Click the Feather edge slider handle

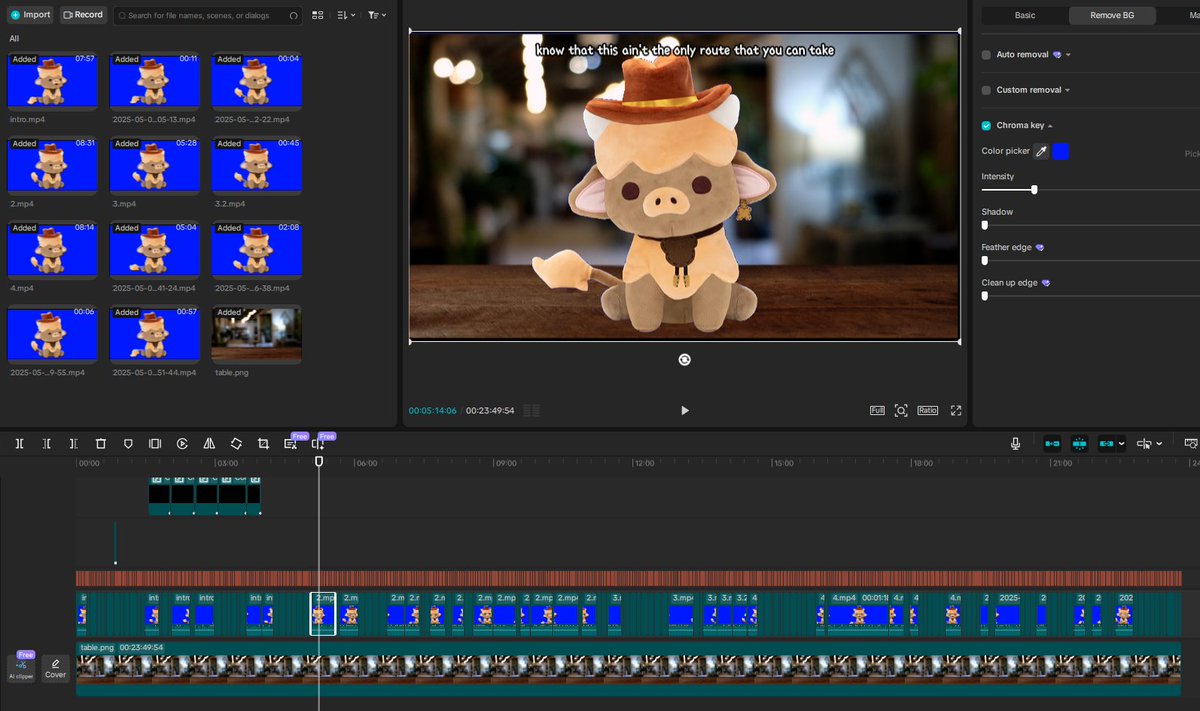985,260
